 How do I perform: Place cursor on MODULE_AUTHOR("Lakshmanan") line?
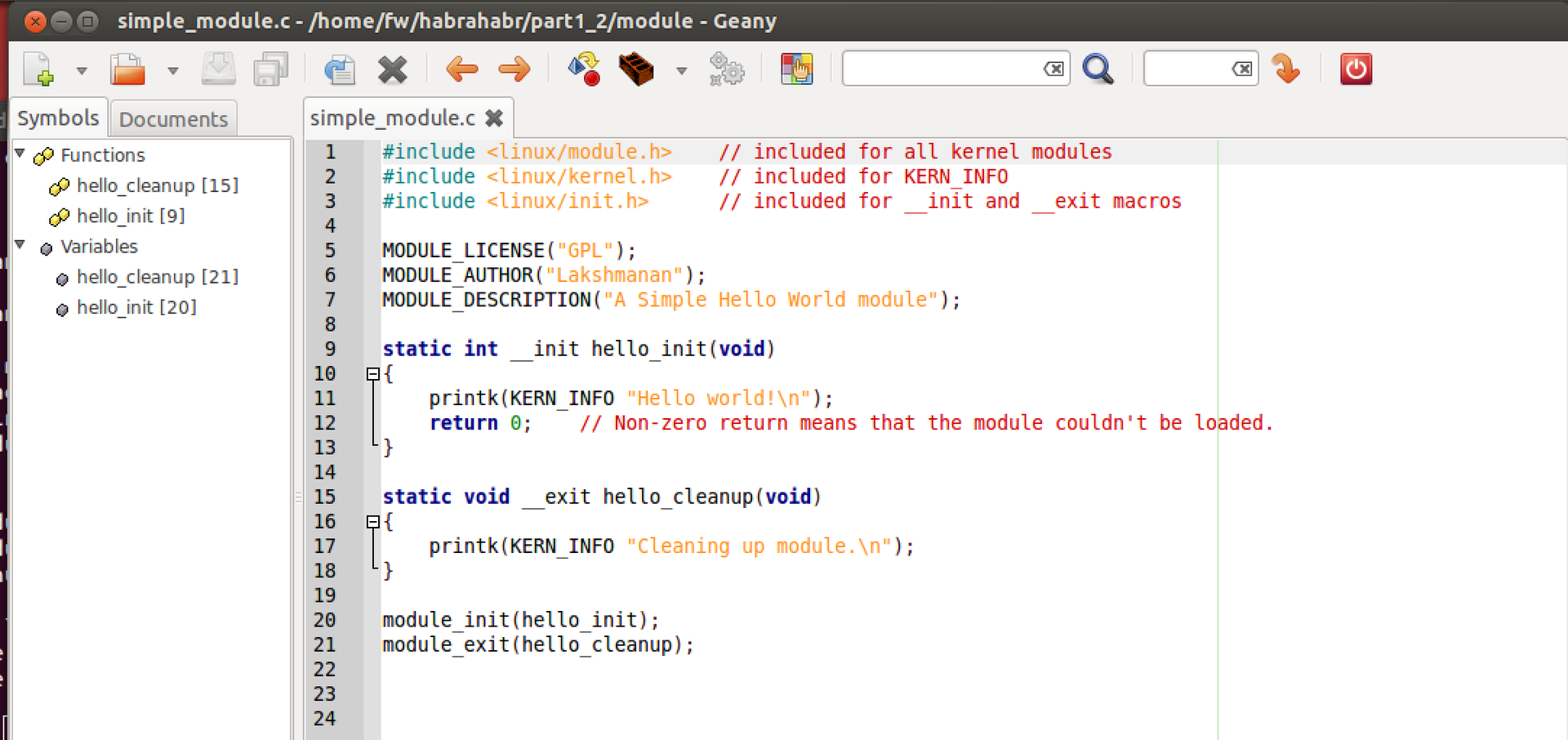544,275
